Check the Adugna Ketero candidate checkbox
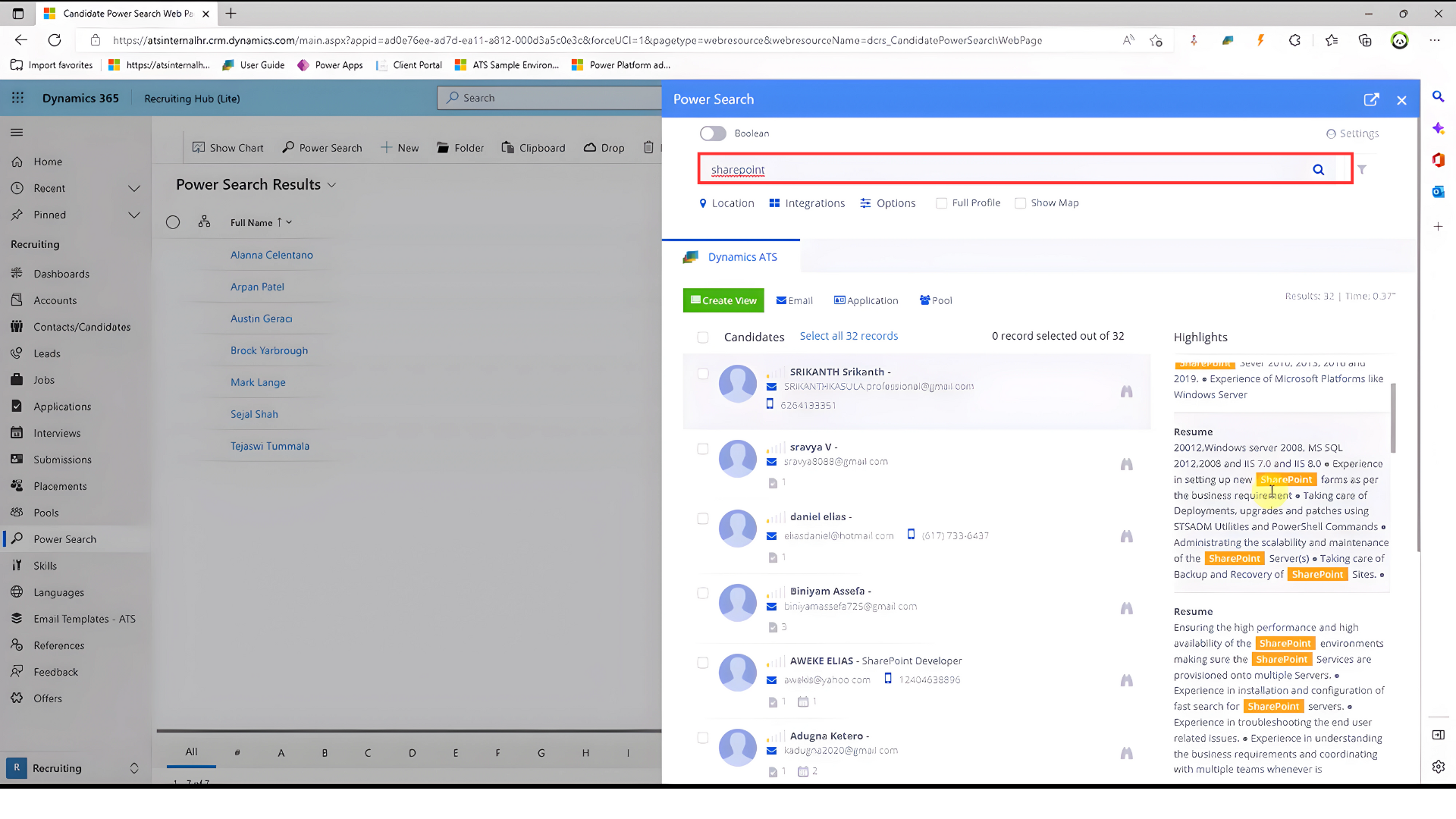 pos(703,738)
